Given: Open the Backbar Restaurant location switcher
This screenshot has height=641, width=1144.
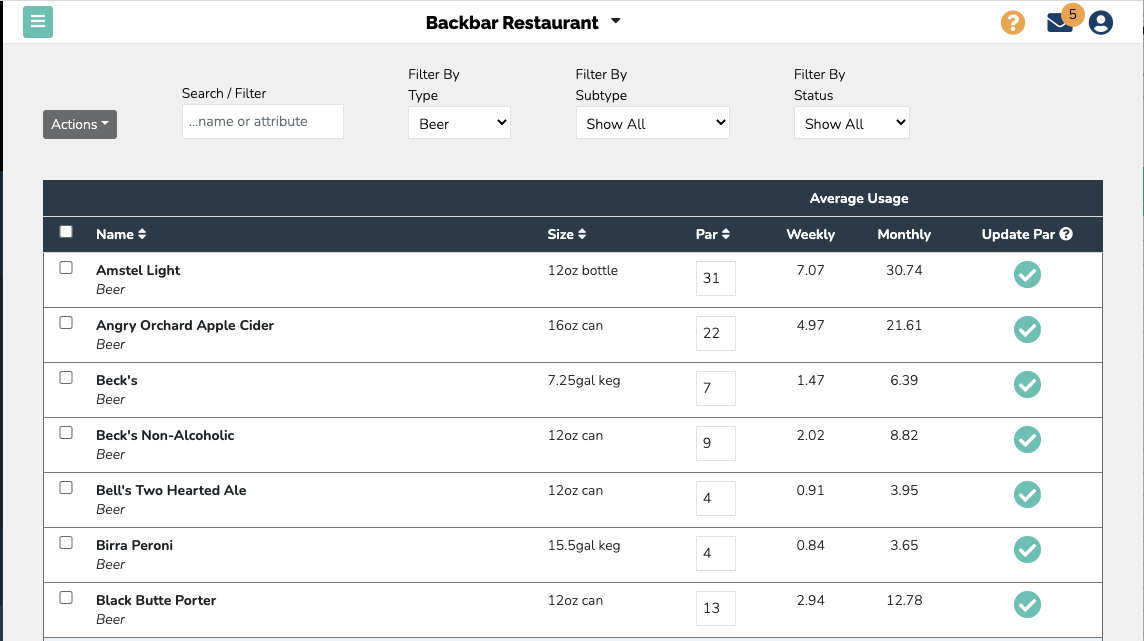Looking at the screenshot, I should (523, 21).
